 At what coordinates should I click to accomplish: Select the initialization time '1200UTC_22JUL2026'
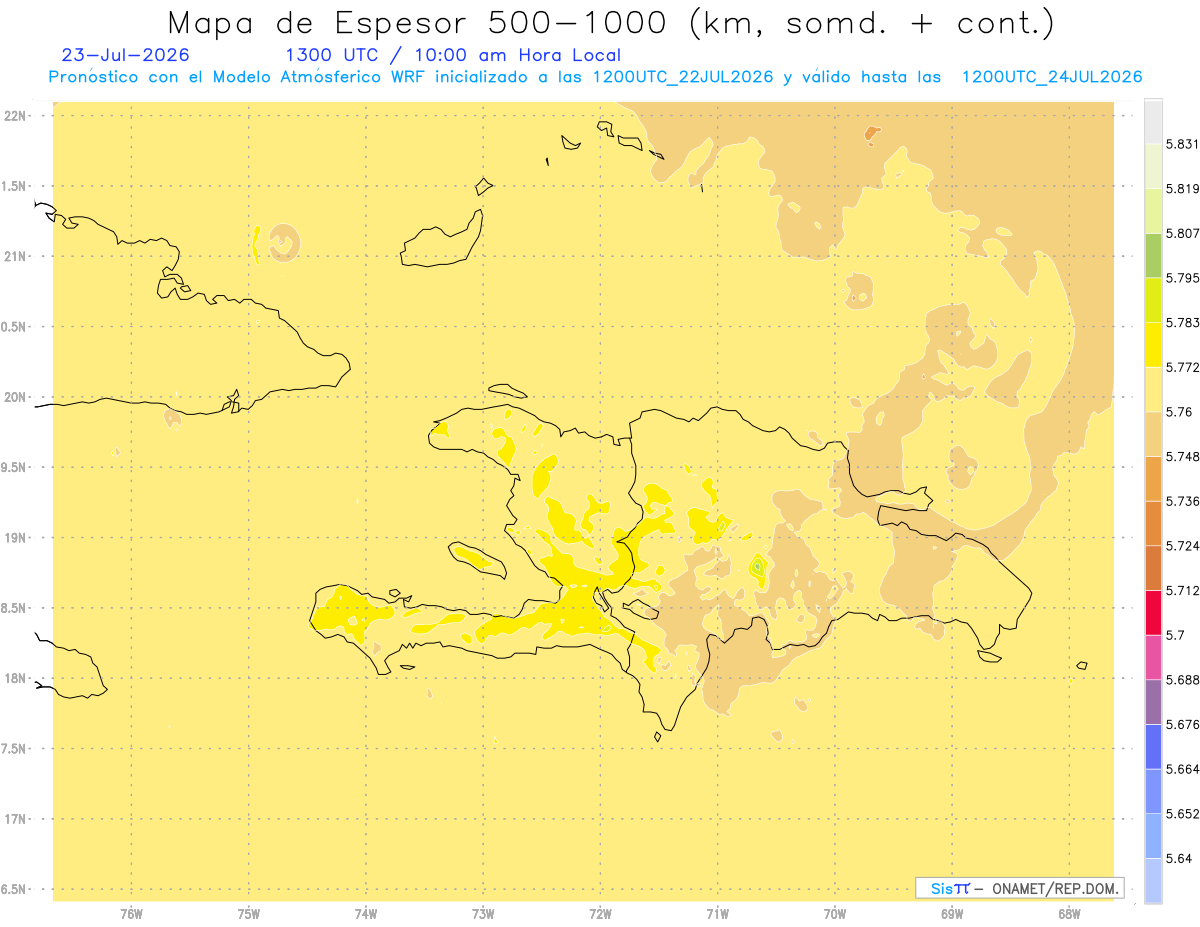[x=683, y=77]
